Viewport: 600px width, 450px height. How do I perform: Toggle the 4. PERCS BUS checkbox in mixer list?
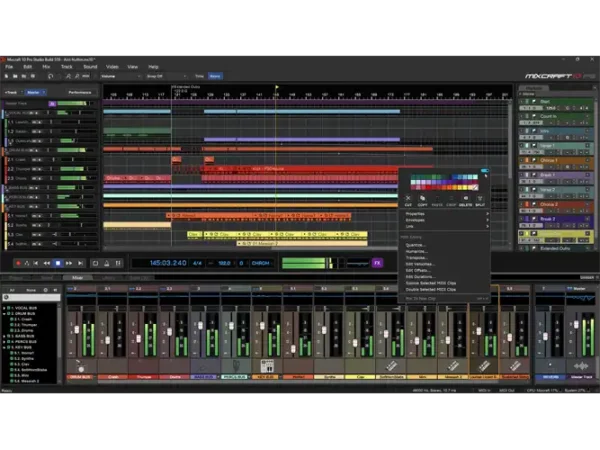pyautogui.click(x=8, y=342)
